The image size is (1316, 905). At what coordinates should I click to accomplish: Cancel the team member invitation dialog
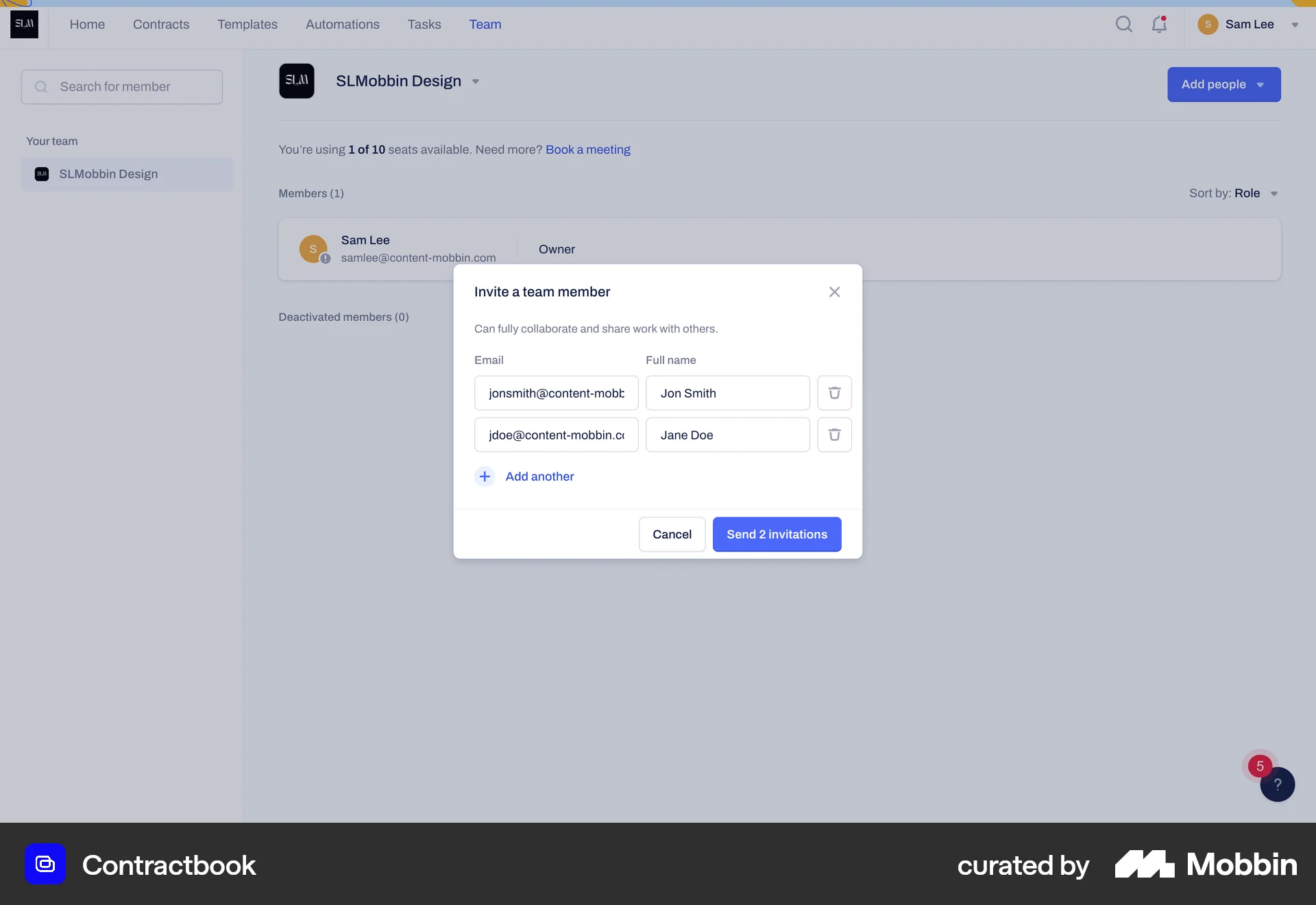point(672,534)
